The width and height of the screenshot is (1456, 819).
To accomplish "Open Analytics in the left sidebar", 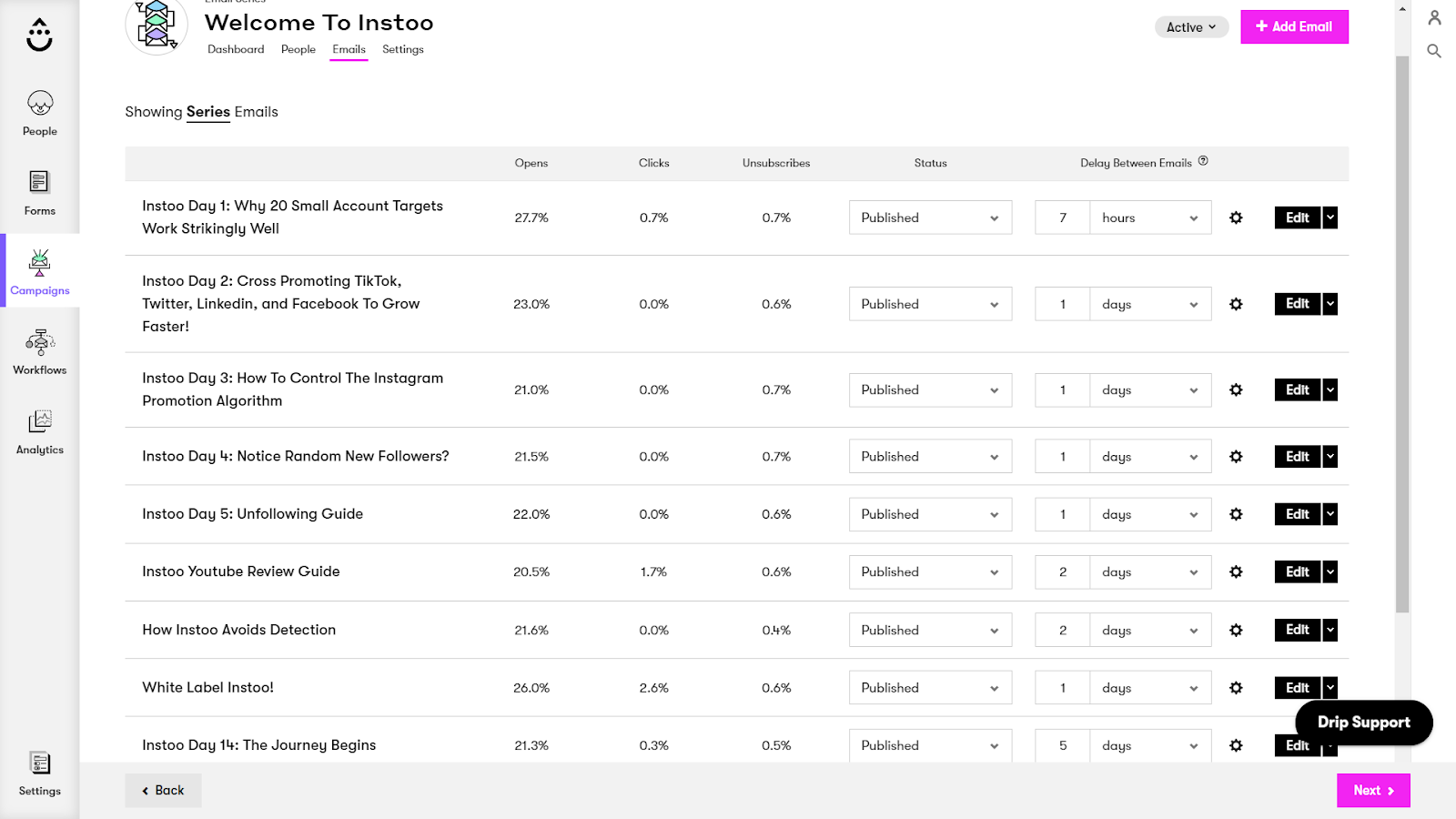I will [40, 431].
